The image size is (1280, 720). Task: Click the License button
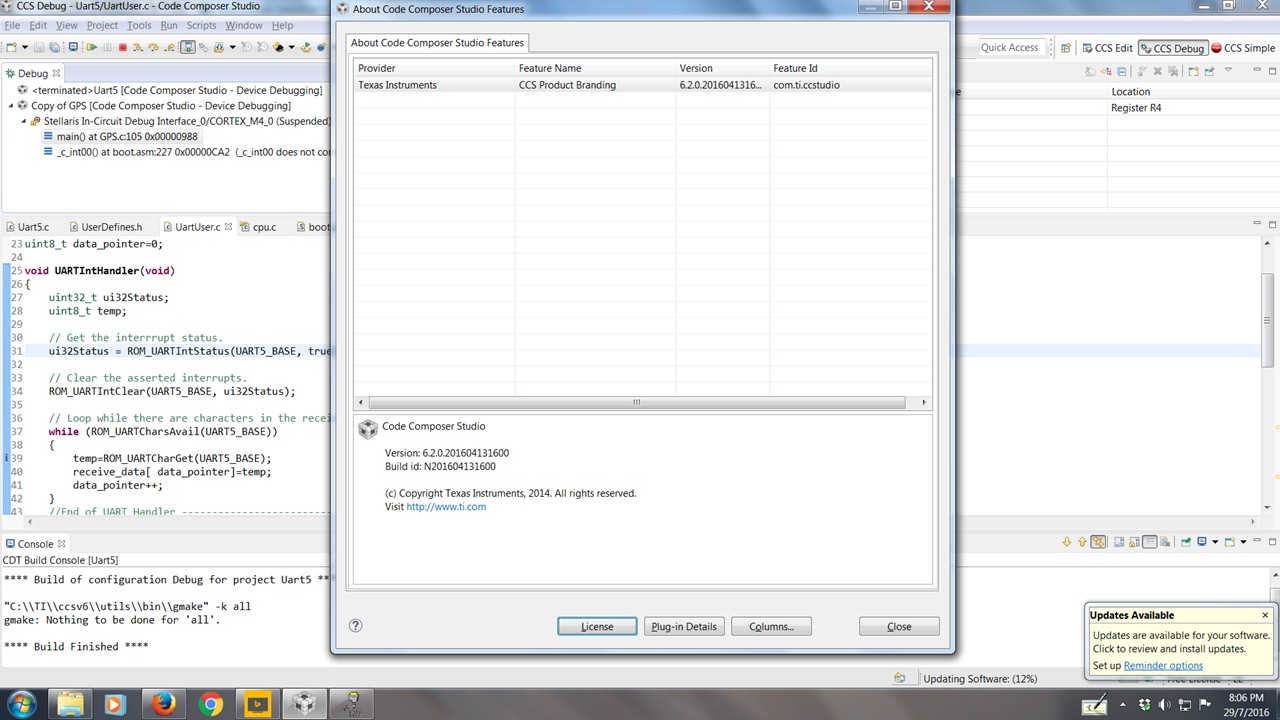click(x=597, y=626)
